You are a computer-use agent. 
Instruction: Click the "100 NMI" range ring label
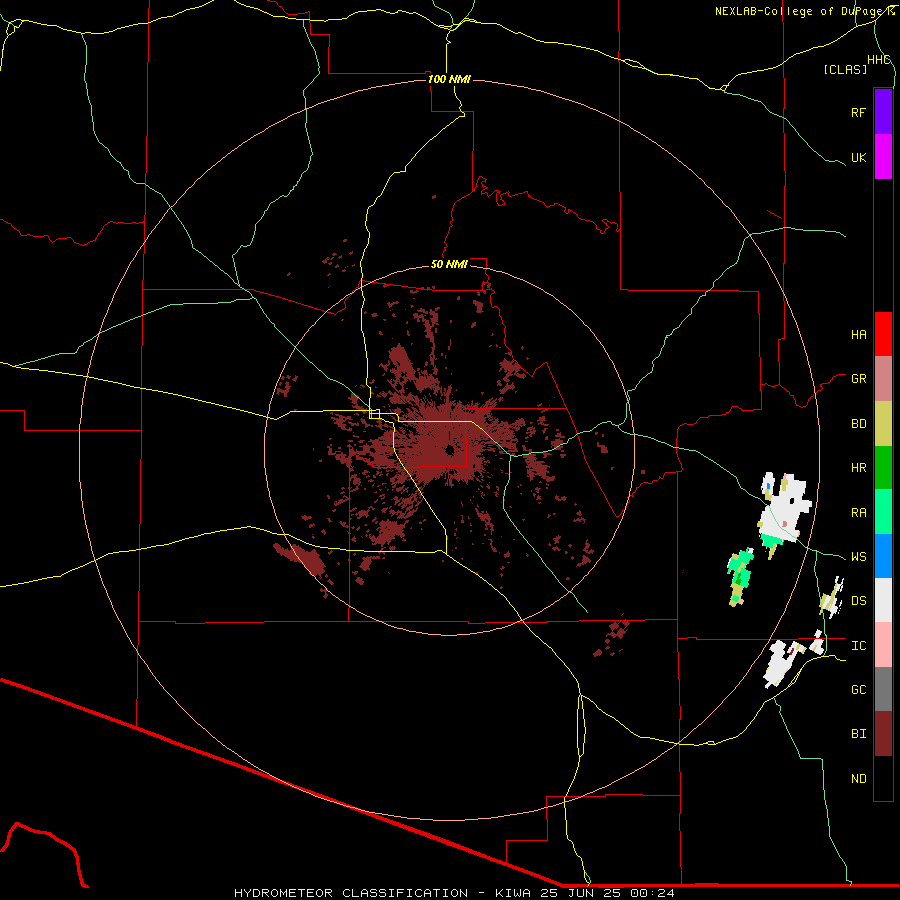pyautogui.click(x=449, y=79)
